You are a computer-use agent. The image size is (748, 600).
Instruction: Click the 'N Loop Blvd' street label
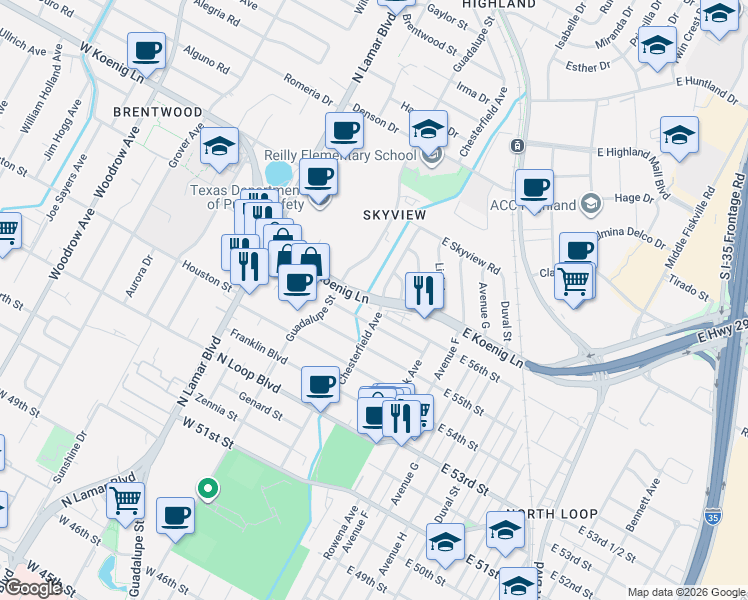(x=249, y=373)
